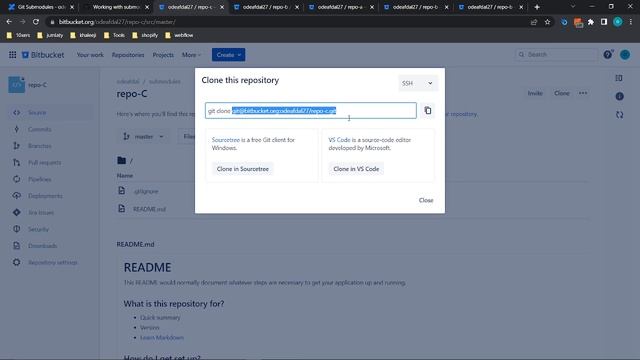Bookmark this page with the star icon
Screen dimensions: 640x360
click(547, 22)
